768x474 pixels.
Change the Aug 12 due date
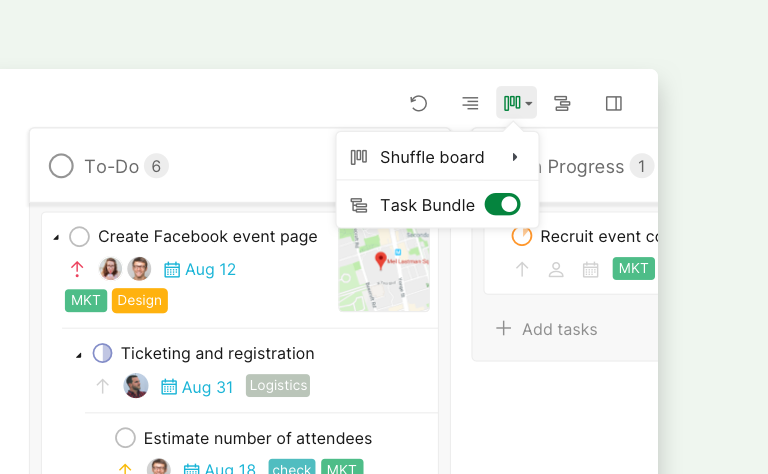pyautogui.click(x=210, y=269)
